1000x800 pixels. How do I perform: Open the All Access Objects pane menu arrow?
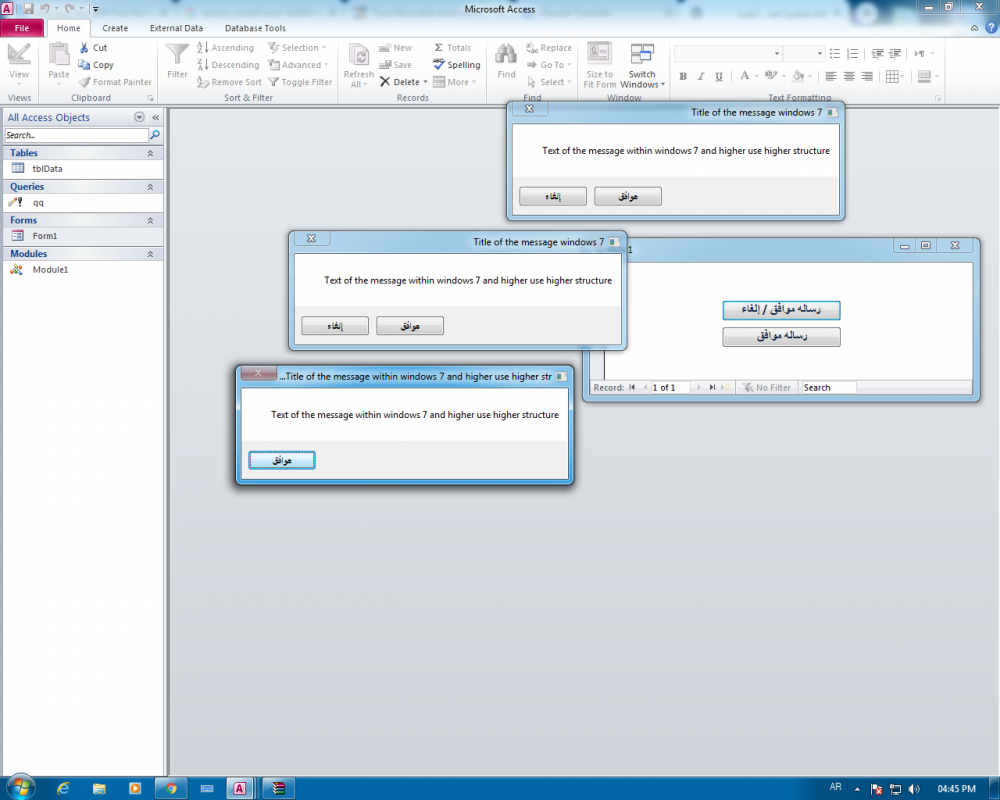139,117
